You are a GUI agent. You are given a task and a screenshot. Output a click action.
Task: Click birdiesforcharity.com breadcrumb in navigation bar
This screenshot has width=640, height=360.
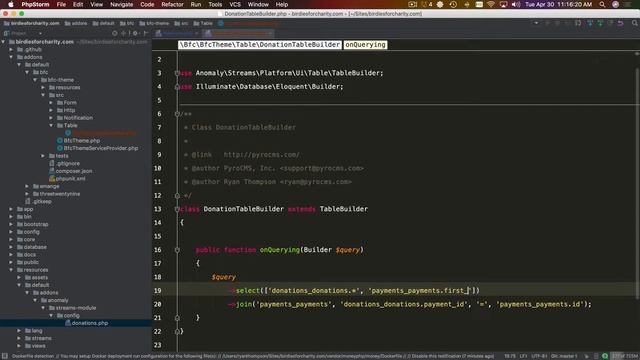pos(32,23)
